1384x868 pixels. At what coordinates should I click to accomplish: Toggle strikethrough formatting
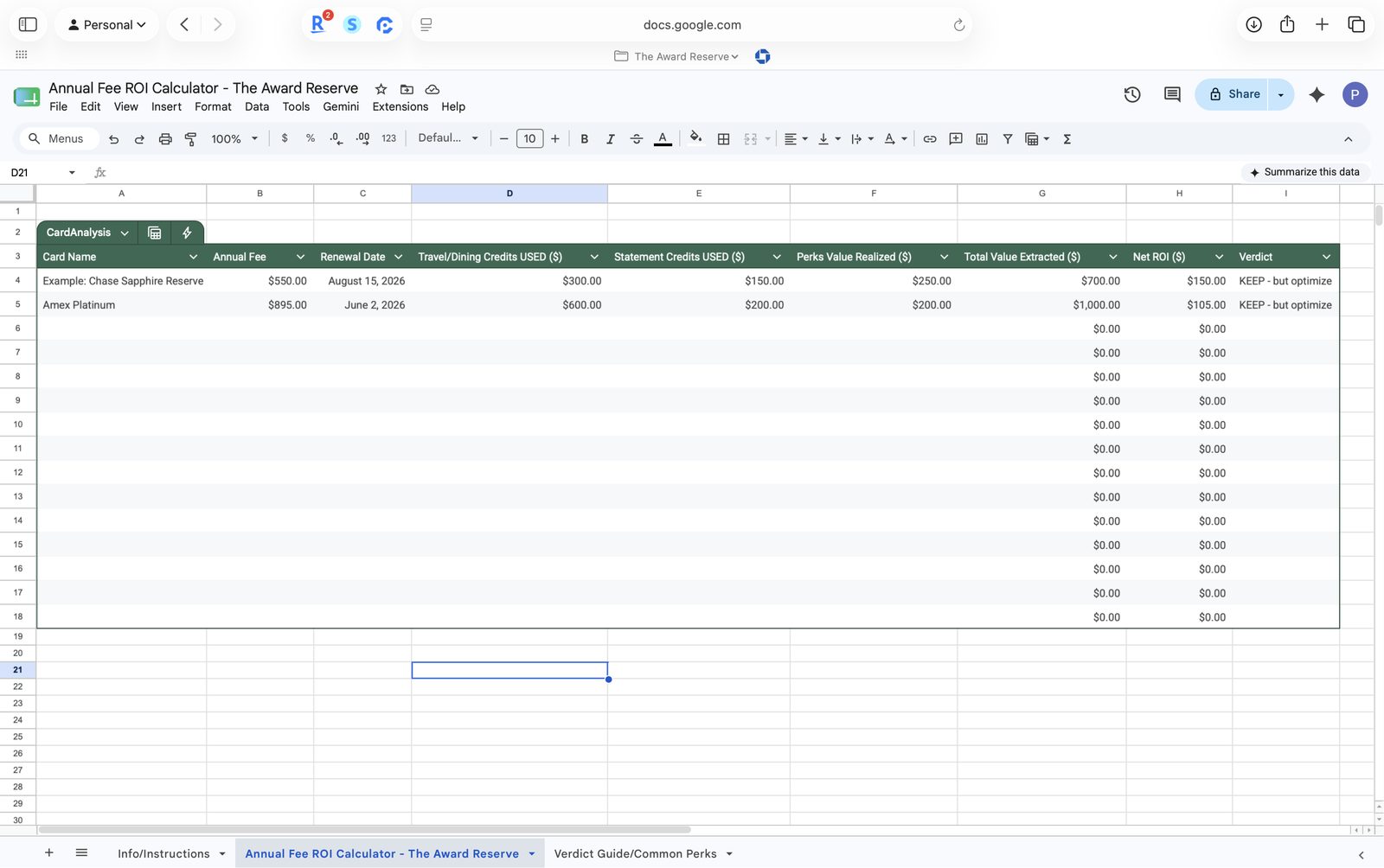(x=637, y=139)
